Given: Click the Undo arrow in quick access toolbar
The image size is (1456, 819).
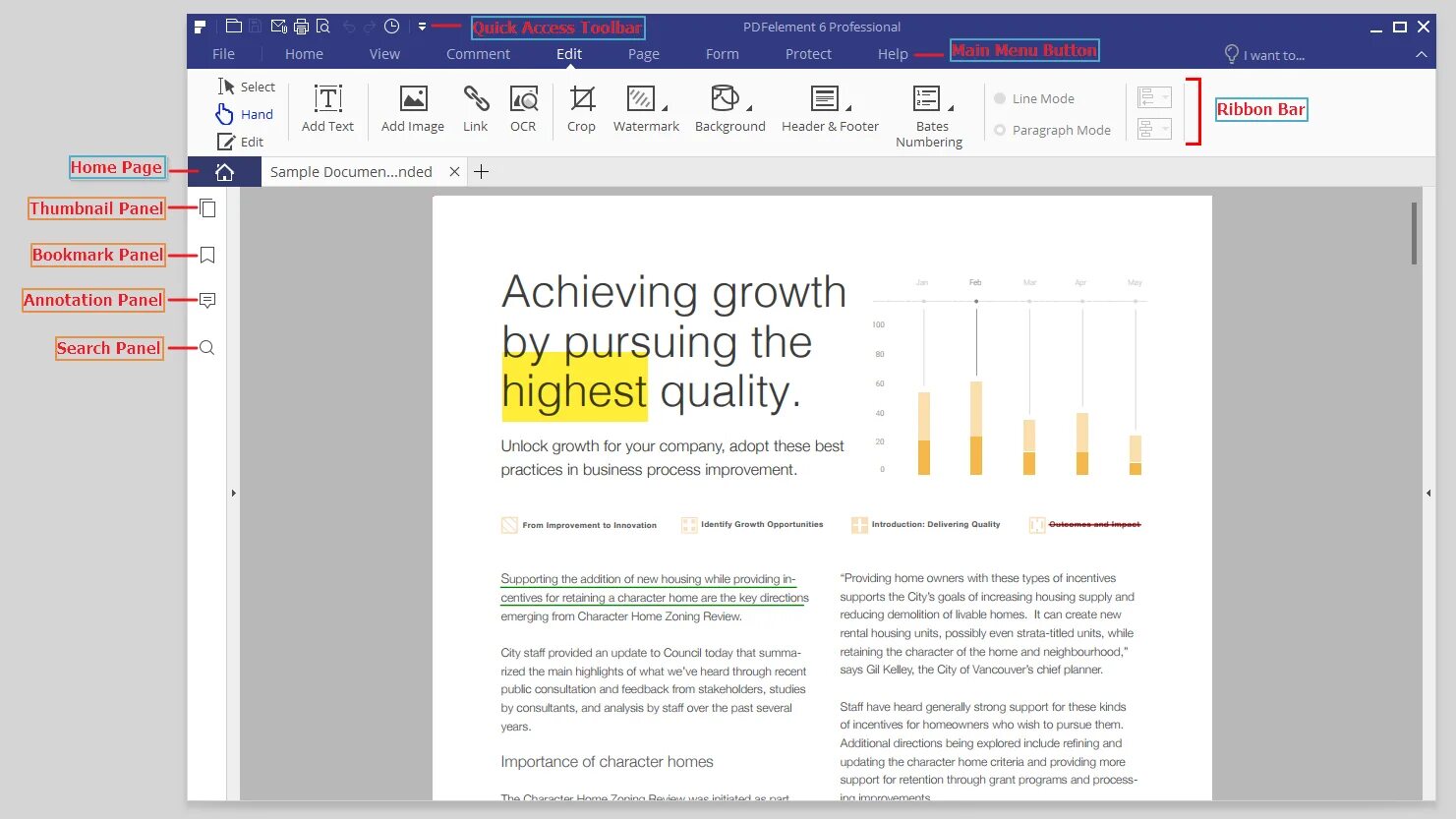Looking at the screenshot, I should coord(349,27).
